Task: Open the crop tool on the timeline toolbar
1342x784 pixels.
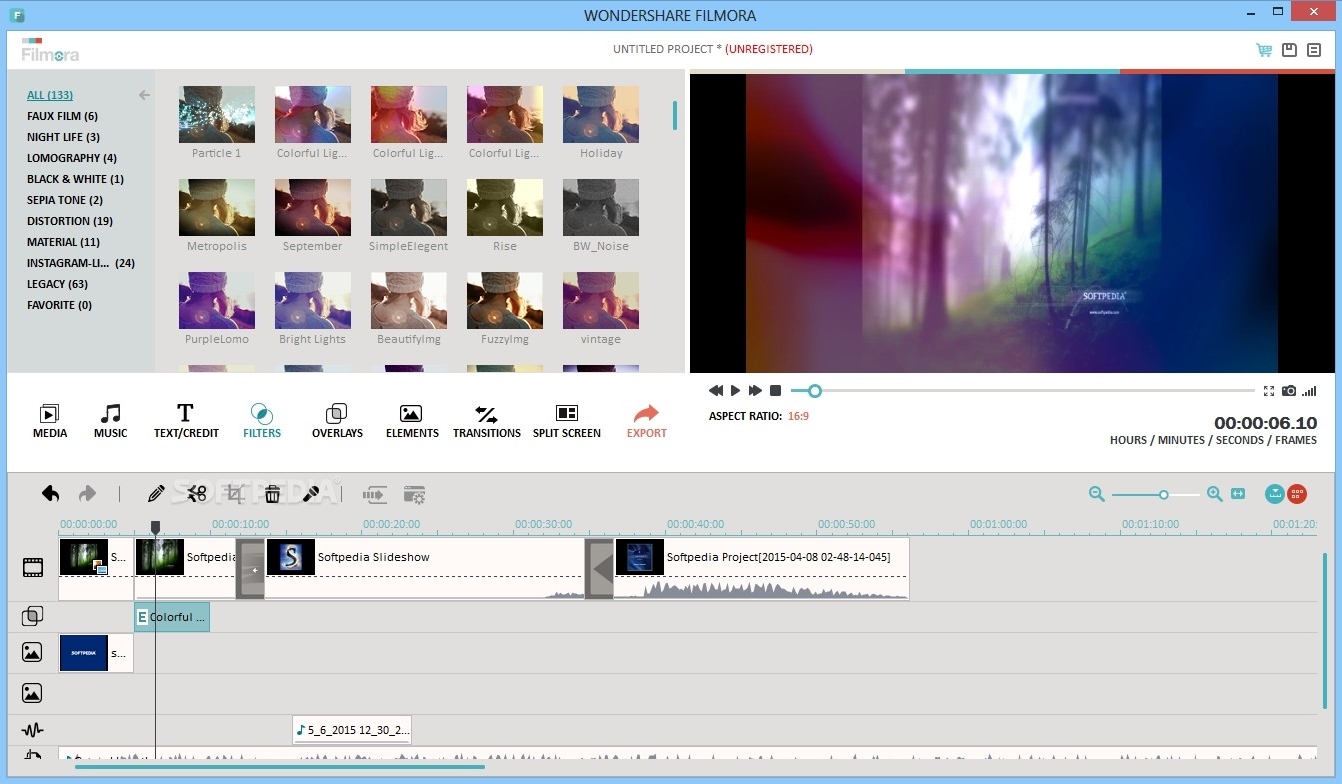Action: (235, 493)
